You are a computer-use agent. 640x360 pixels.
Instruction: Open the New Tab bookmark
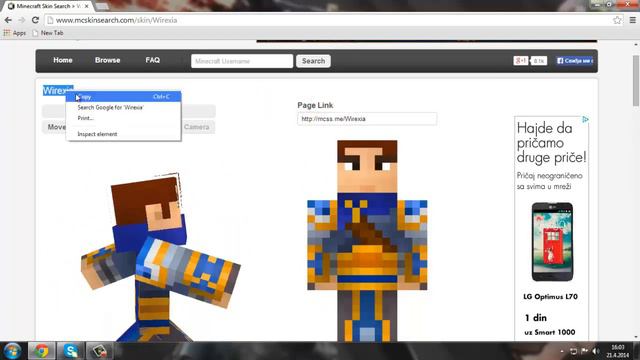point(48,33)
